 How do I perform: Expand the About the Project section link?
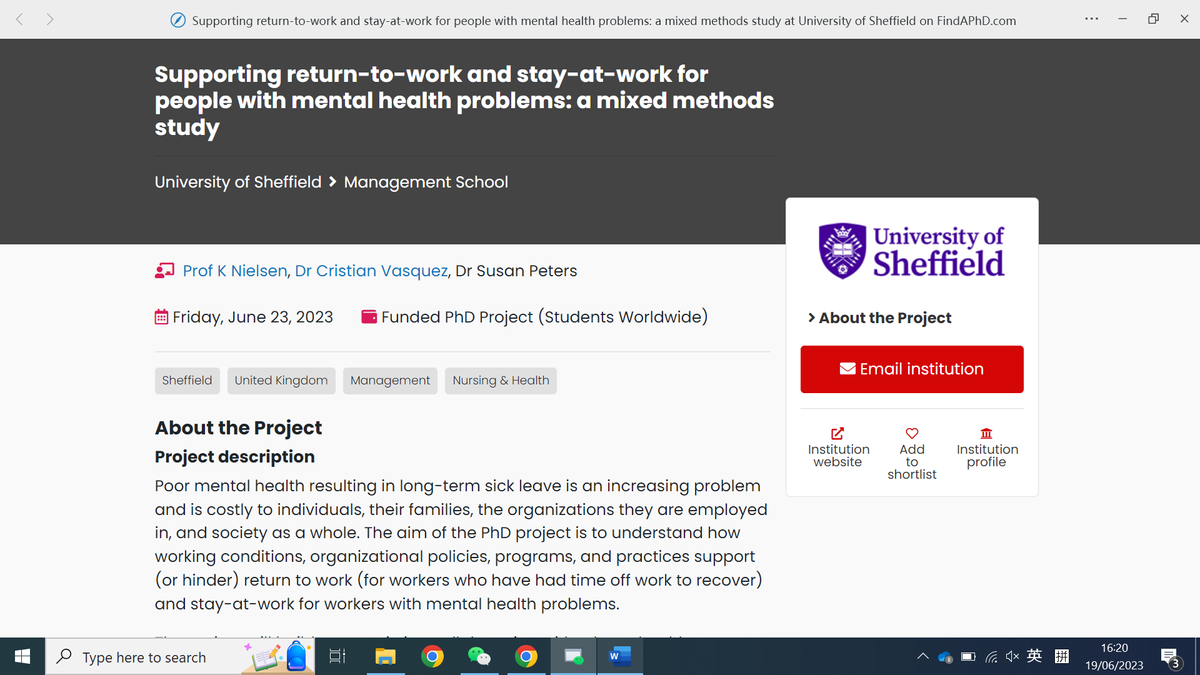click(x=879, y=318)
